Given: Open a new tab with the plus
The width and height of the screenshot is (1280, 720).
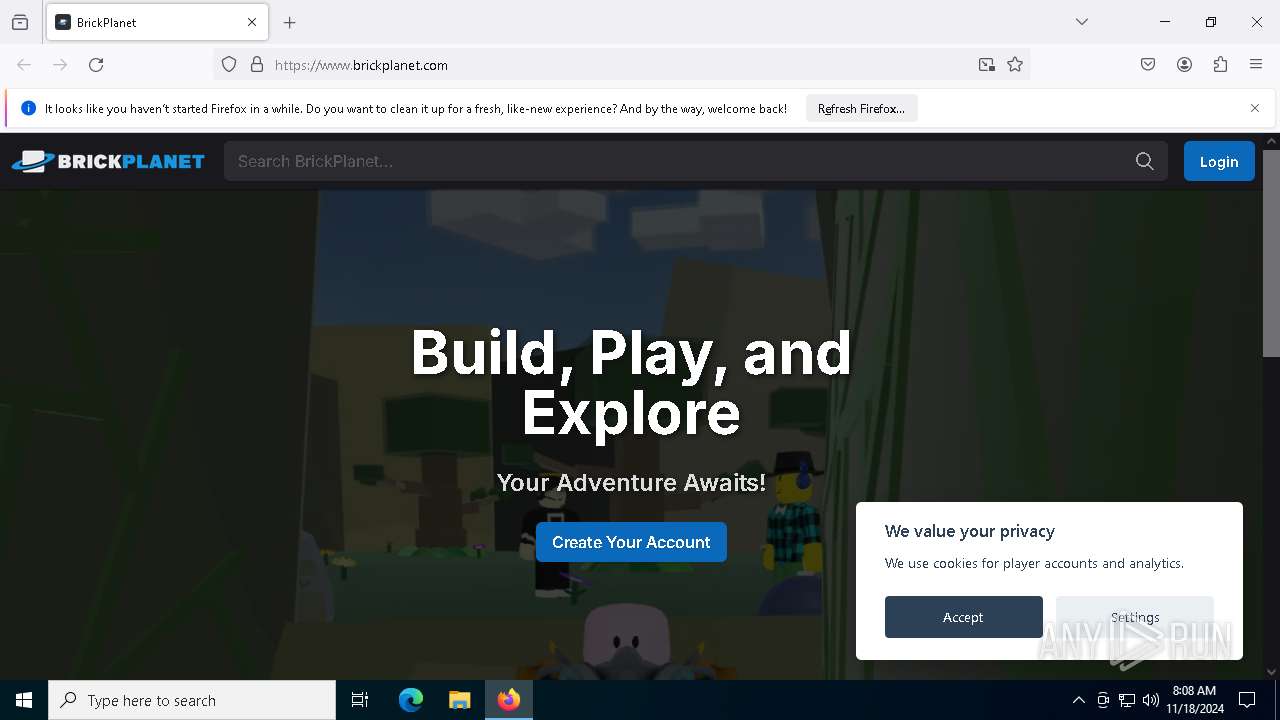Looking at the screenshot, I should click(x=290, y=22).
